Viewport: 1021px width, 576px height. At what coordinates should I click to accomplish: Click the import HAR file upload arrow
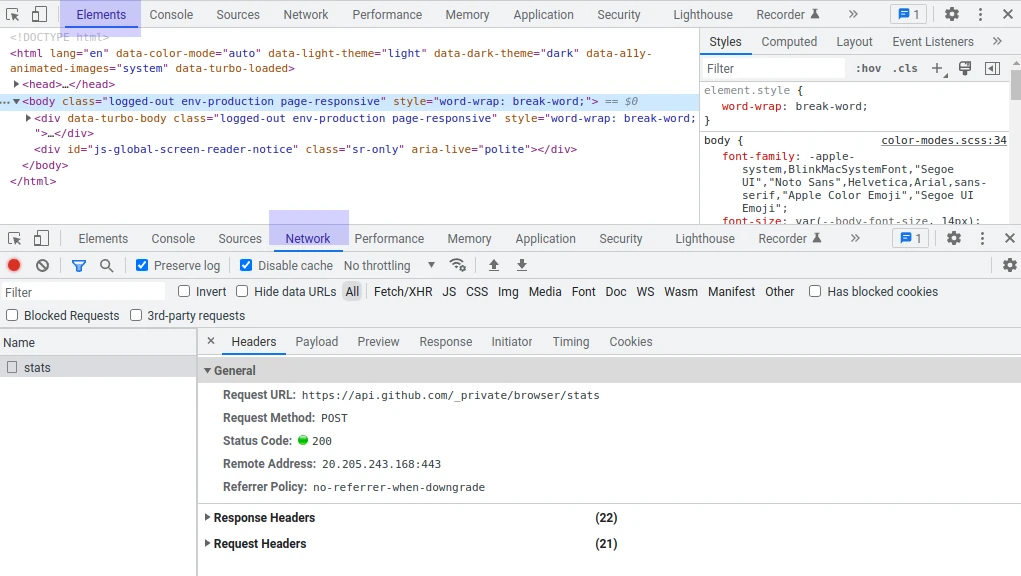click(x=493, y=265)
